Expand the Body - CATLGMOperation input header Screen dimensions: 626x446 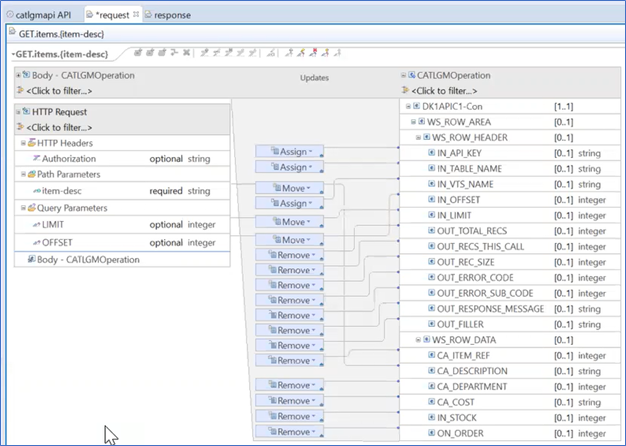pyautogui.click(x=18, y=75)
